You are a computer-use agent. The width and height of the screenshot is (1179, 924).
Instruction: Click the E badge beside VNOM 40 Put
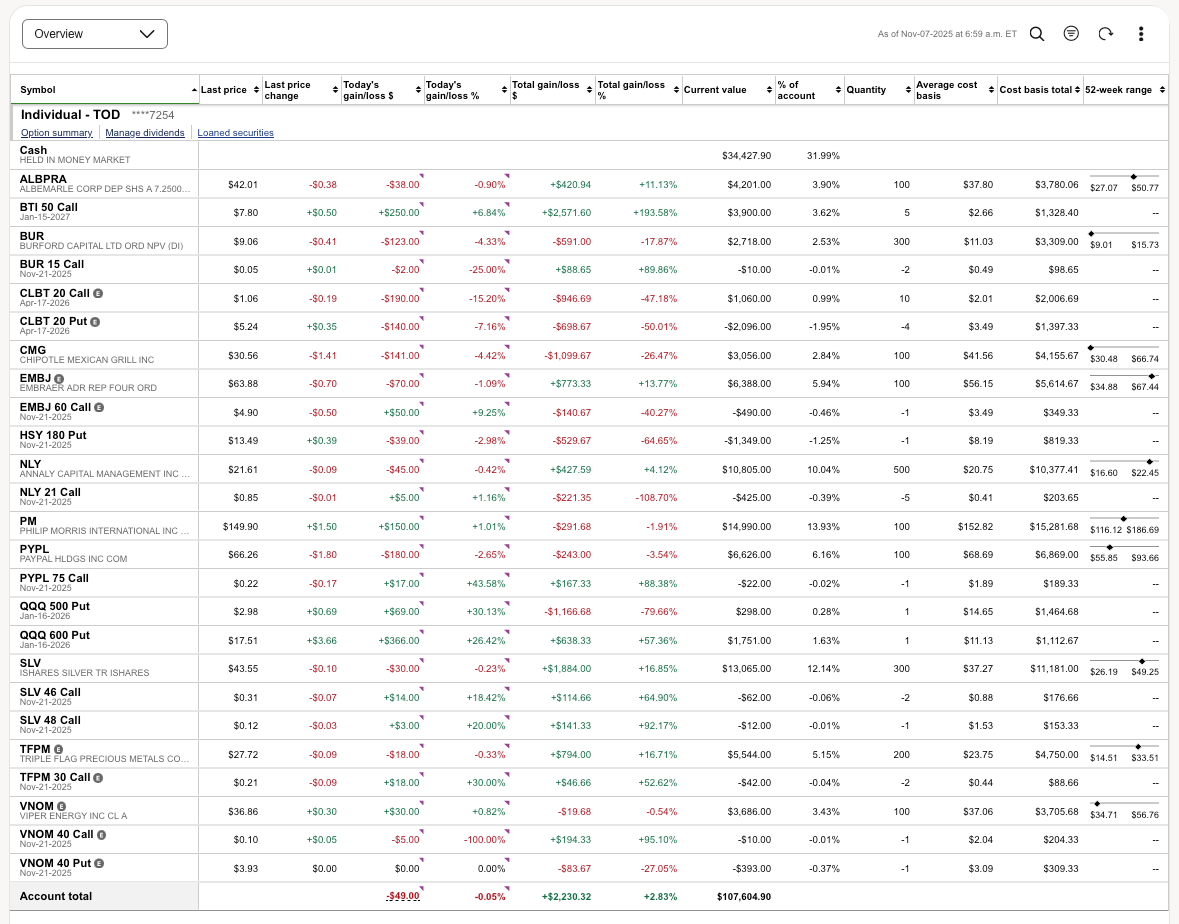tap(100, 863)
